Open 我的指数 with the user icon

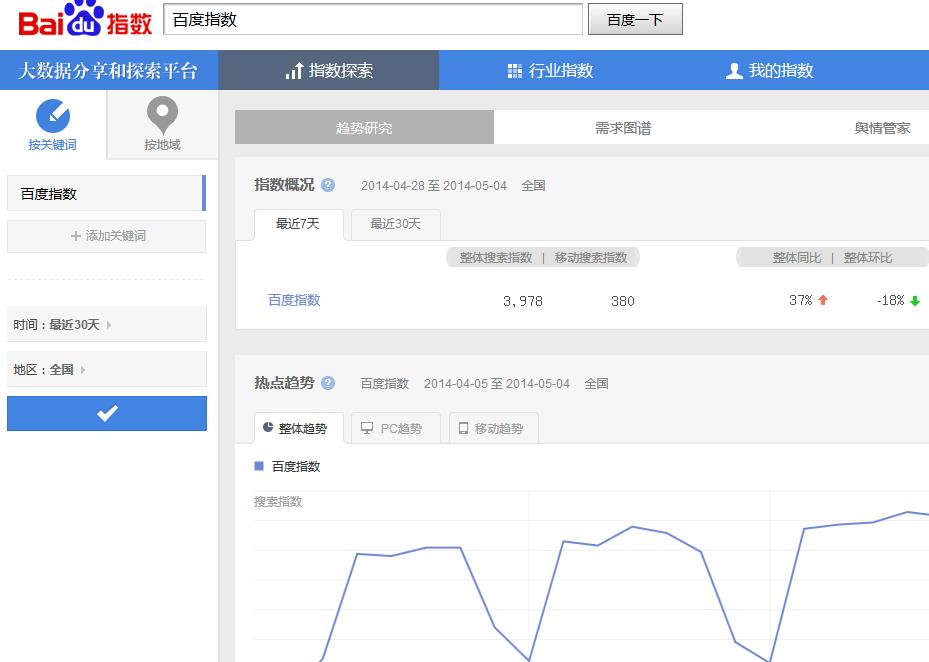pyautogui.click(x=733, y=70)
